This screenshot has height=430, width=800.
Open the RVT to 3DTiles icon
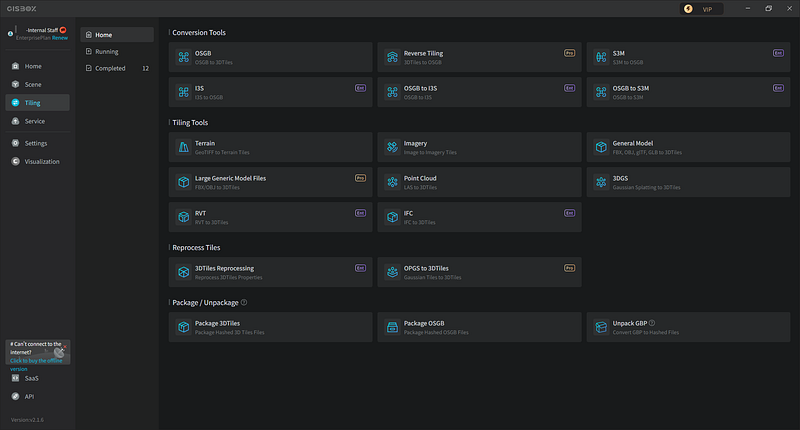pos(183,217)
